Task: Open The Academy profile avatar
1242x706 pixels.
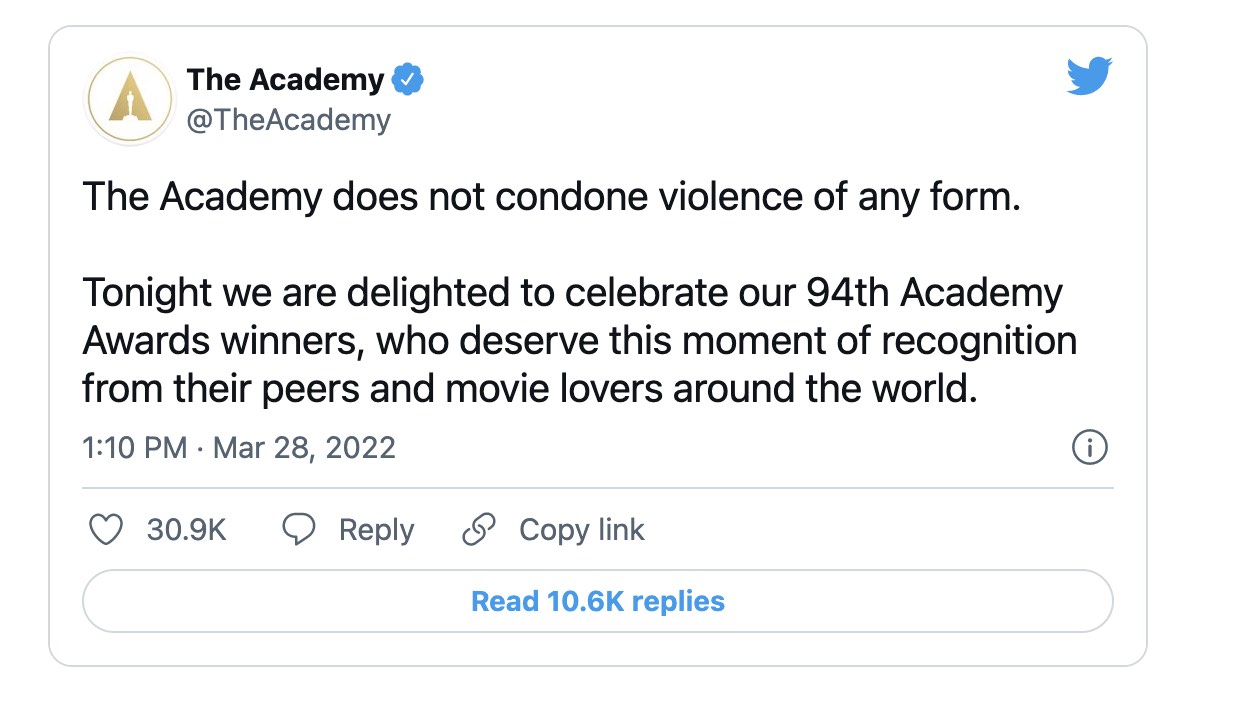Action: coord(126,98)
